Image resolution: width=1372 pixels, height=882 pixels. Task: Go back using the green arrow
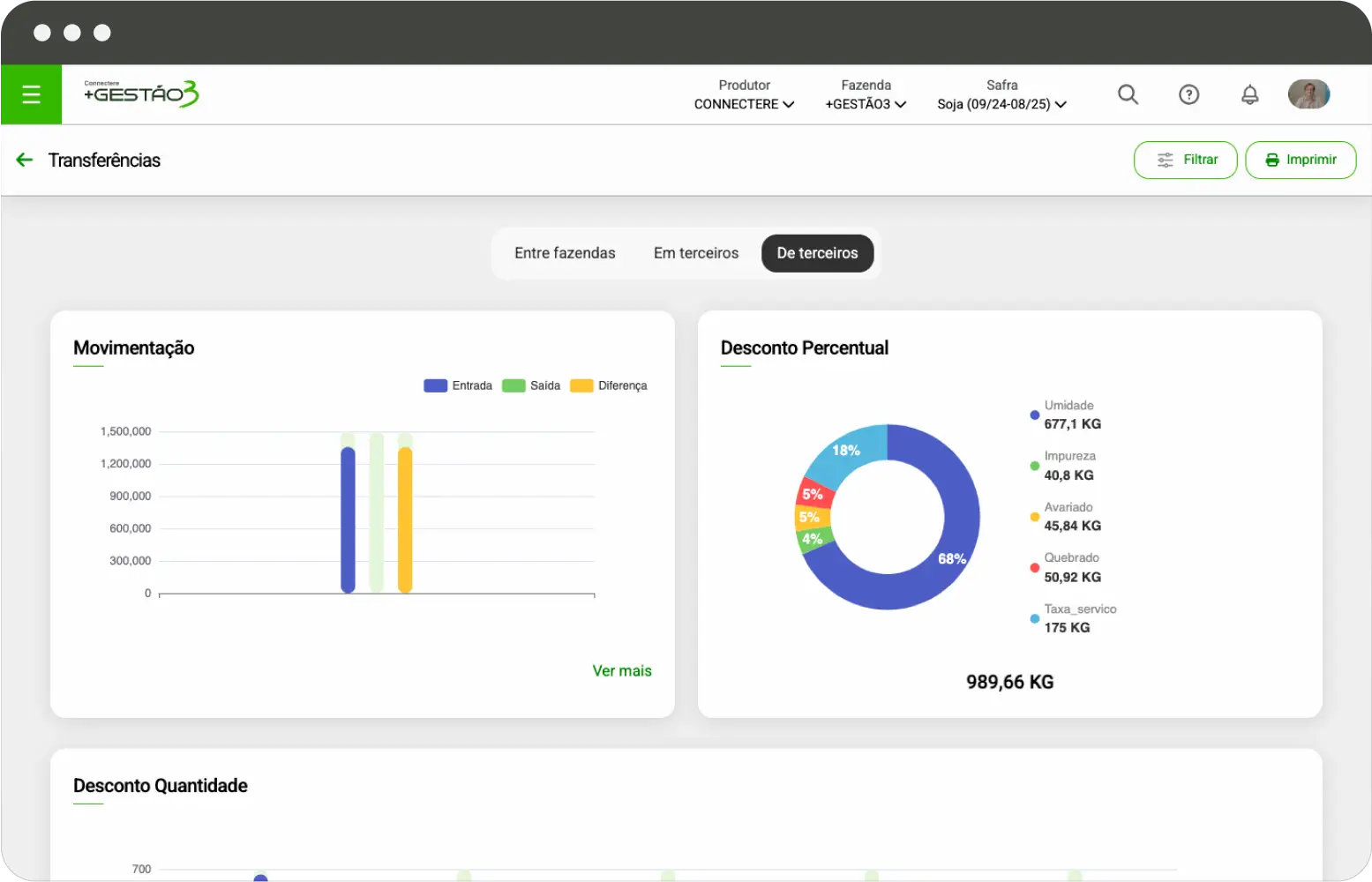tap(25, 160)
